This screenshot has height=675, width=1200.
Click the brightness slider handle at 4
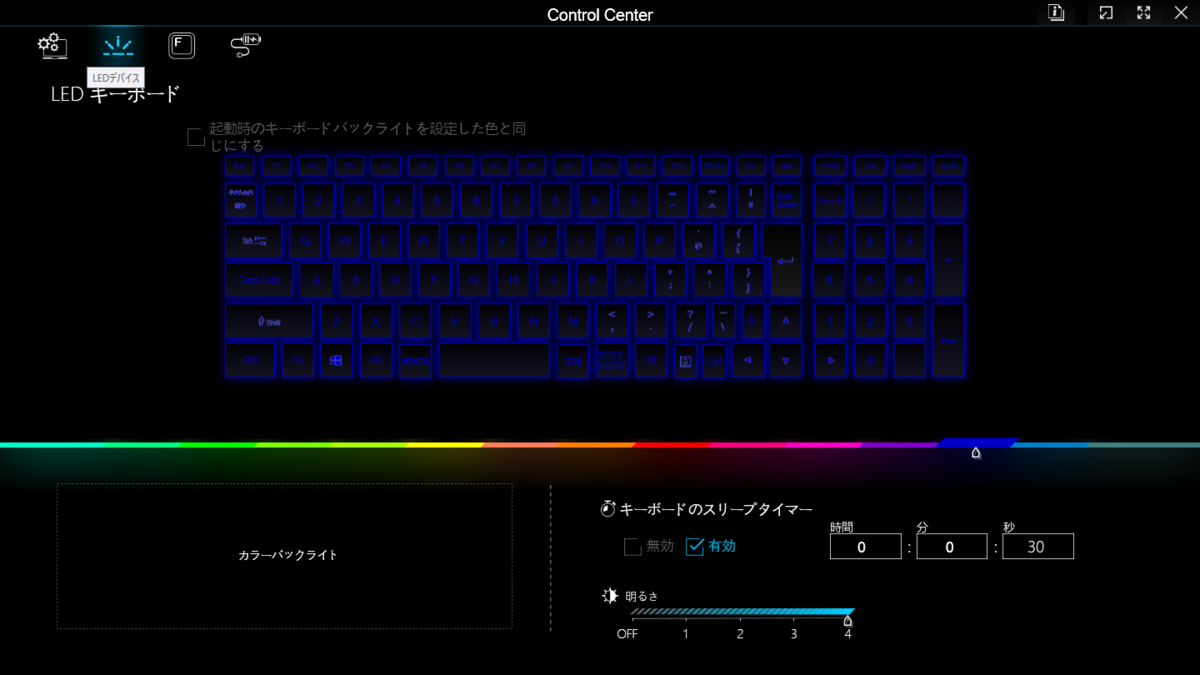[x=848, y=621]
